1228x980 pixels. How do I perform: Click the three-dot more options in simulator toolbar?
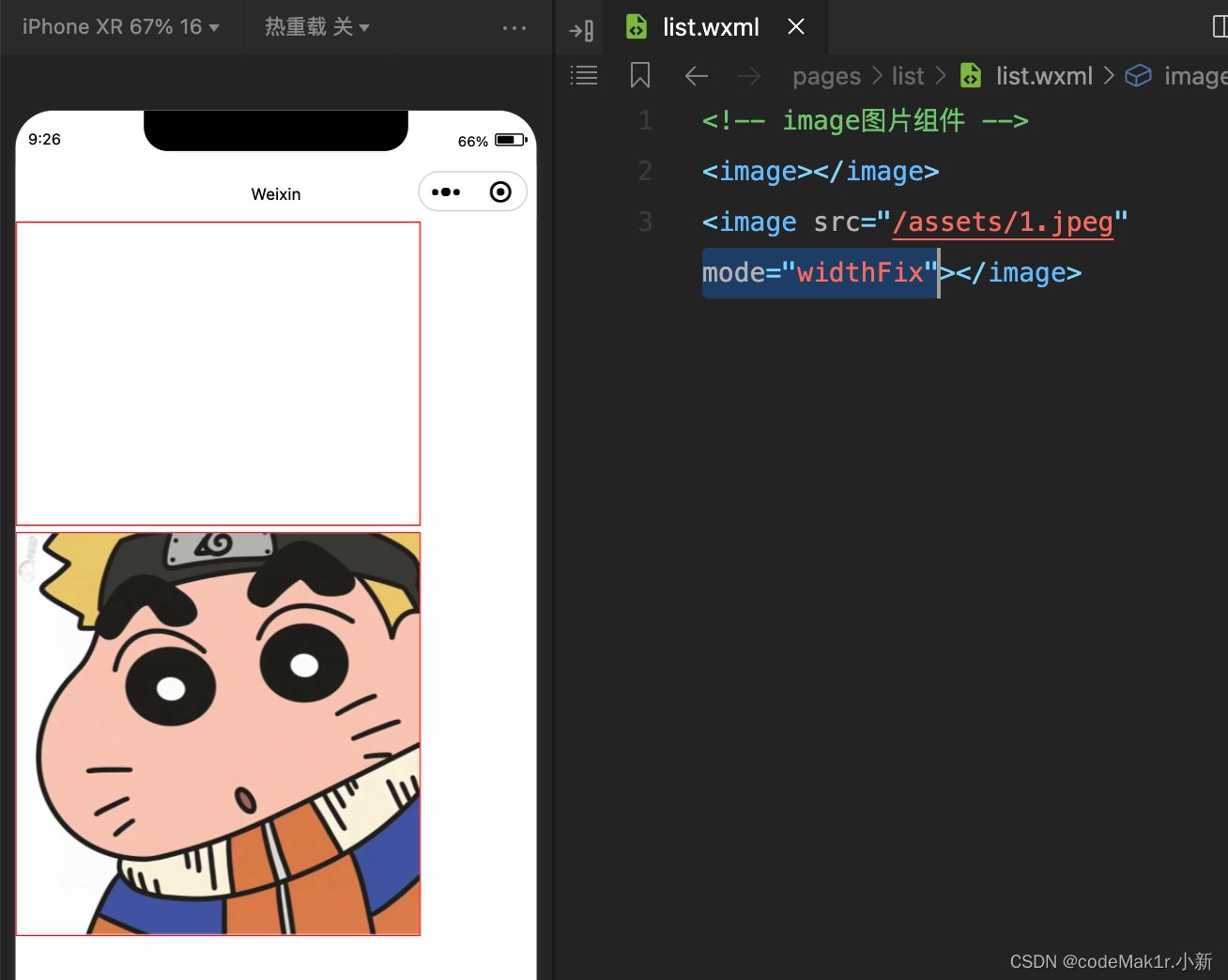tap(514, 28)
